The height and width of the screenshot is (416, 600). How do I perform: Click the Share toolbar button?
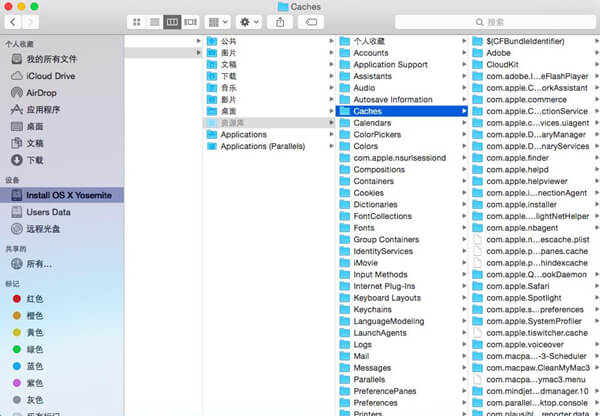tap(280, 22)
